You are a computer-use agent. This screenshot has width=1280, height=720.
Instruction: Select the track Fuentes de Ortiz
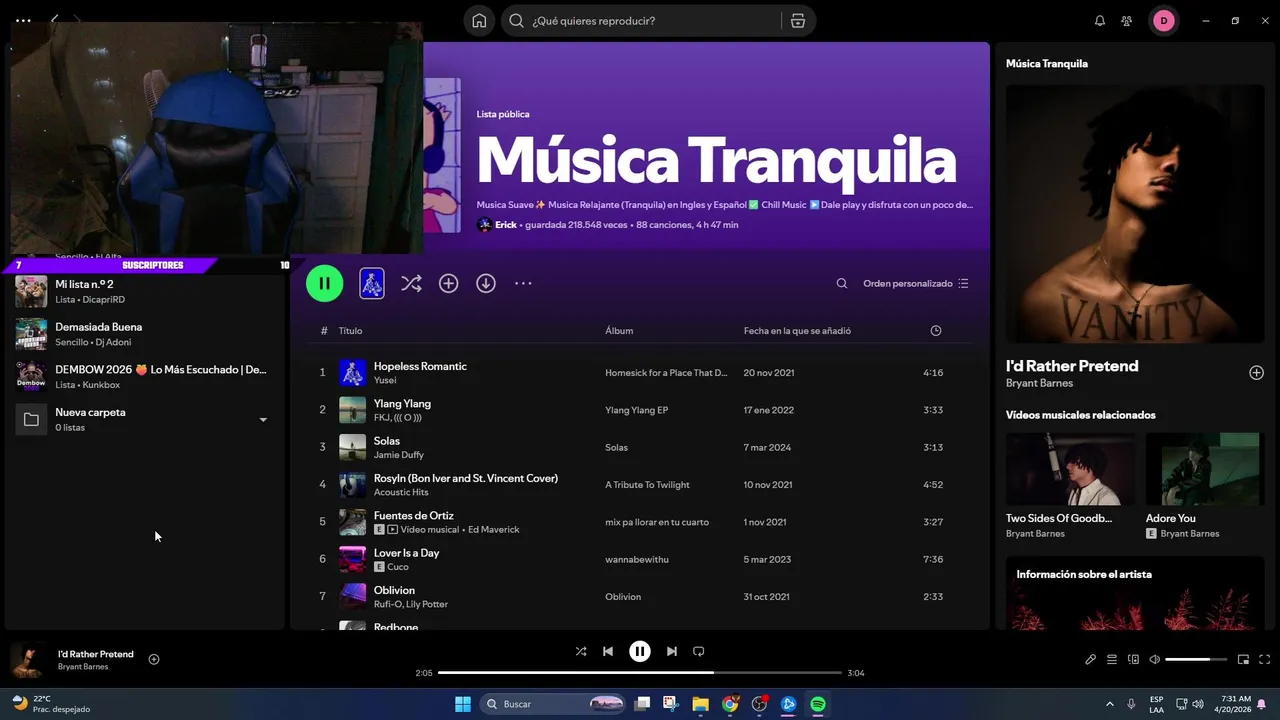pos(414,516)
